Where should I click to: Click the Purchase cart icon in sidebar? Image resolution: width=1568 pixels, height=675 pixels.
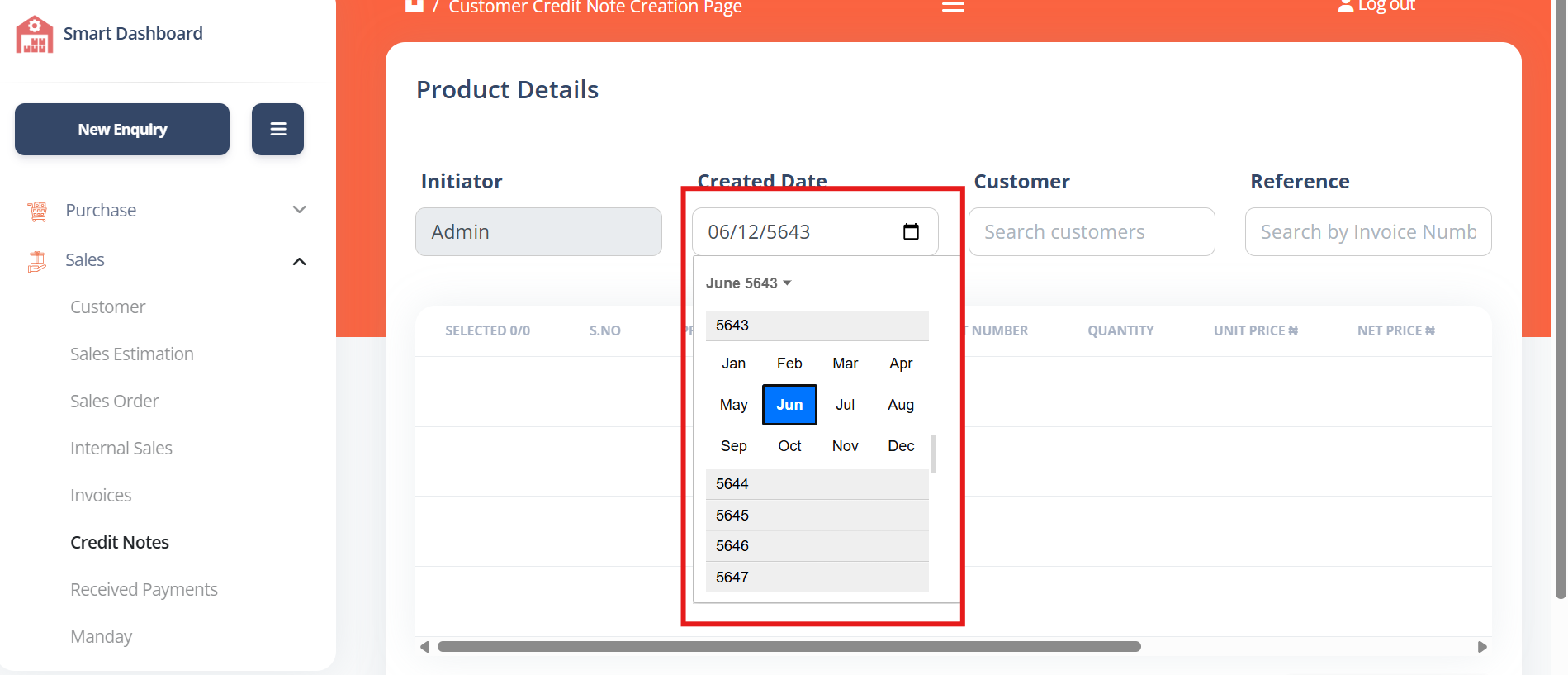pyautogui.click(x=37, y=212)
